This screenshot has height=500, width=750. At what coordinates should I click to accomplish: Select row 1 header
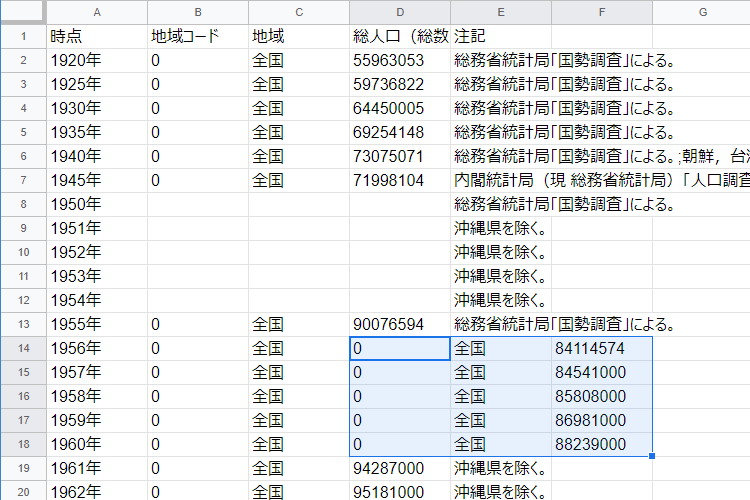(23, 36)
